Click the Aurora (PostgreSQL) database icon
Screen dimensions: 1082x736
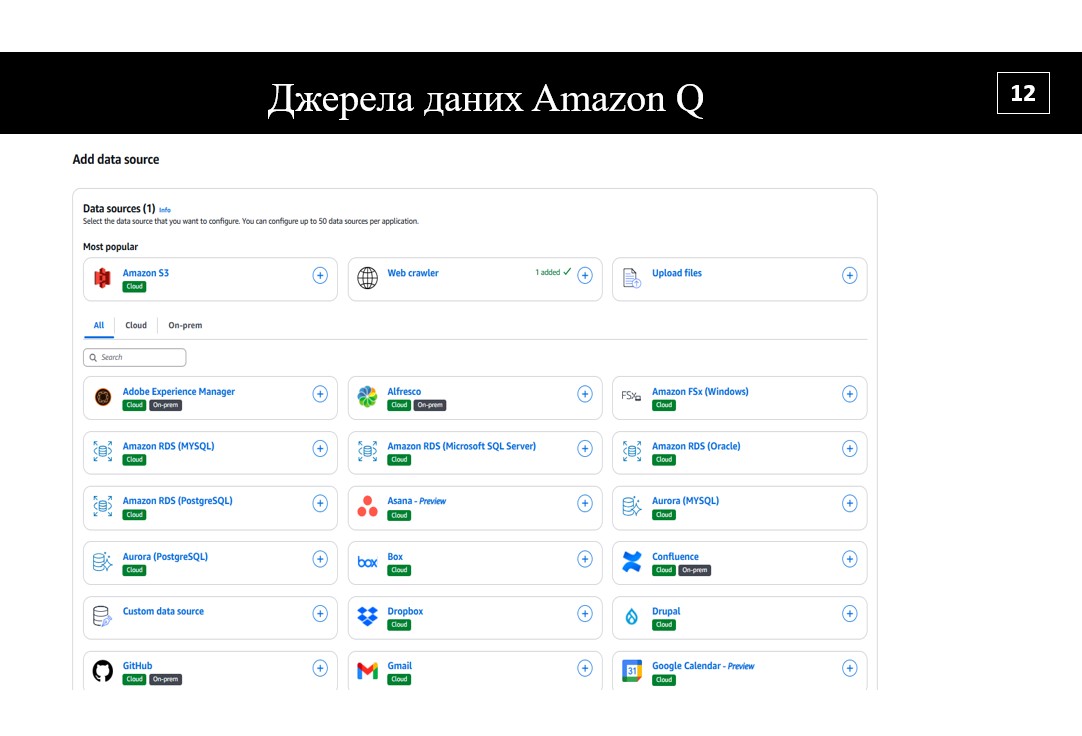tap(103, 561)
